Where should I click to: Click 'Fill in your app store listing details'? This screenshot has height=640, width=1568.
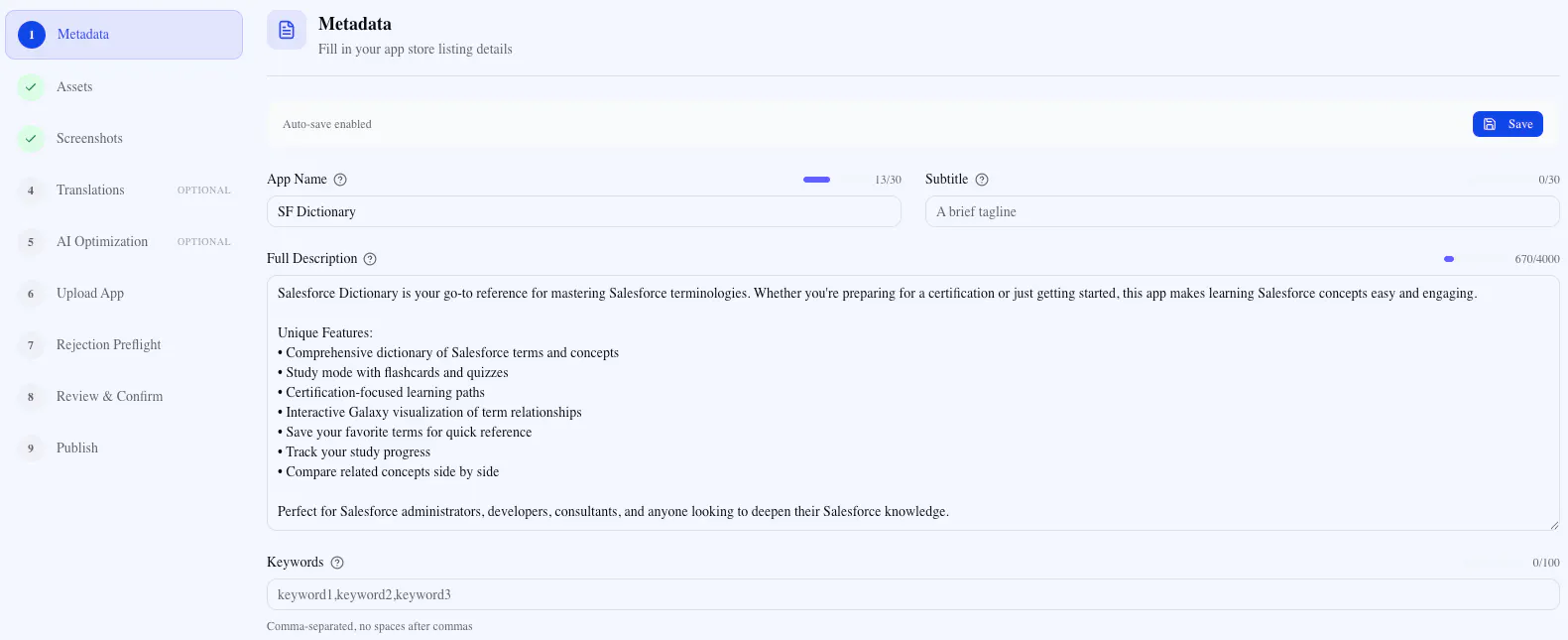coord(416,49)
